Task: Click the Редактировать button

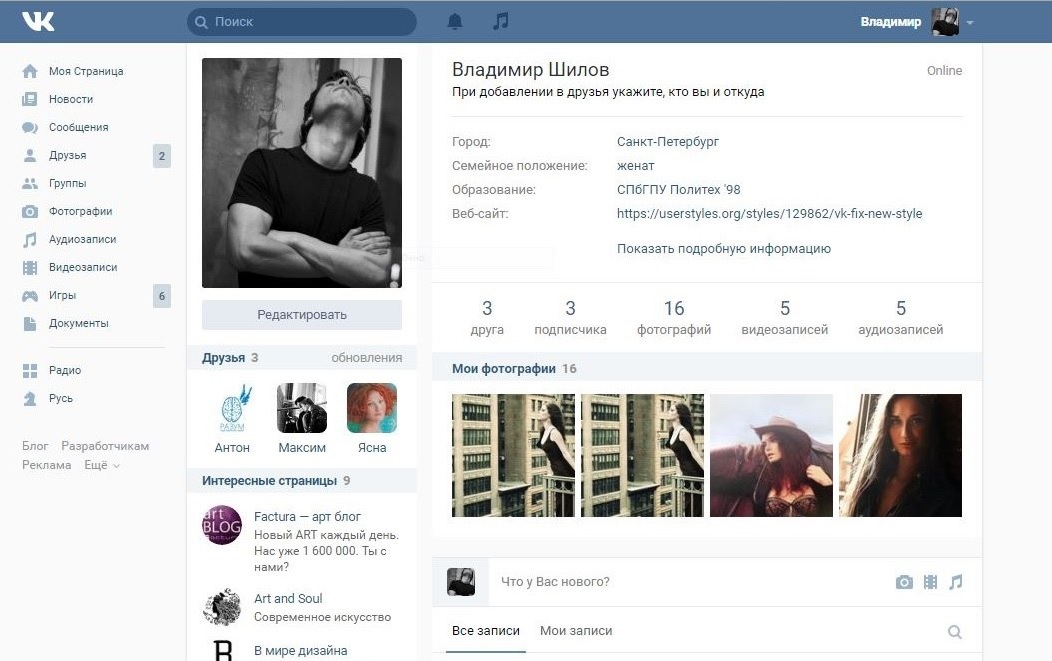Action: 302,315
